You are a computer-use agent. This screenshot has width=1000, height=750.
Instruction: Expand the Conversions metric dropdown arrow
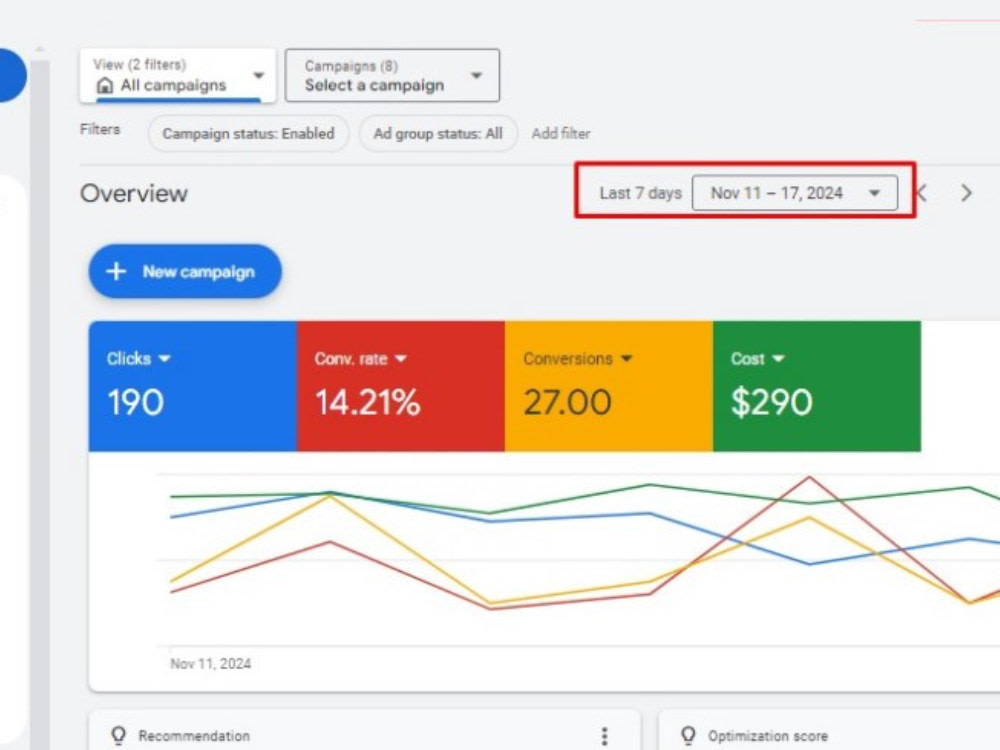(x=626, y=358)
